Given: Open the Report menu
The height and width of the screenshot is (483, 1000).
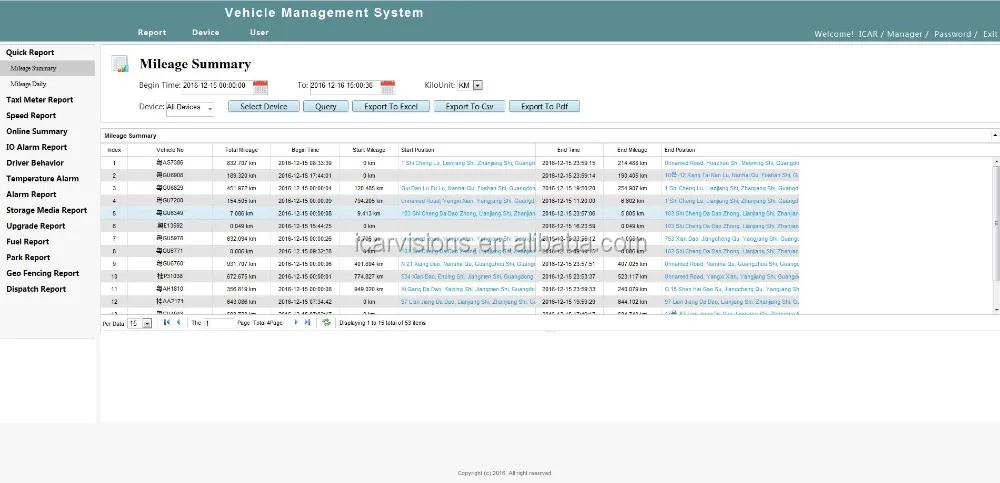Looking at the screenshot, I should coord(152,33).
